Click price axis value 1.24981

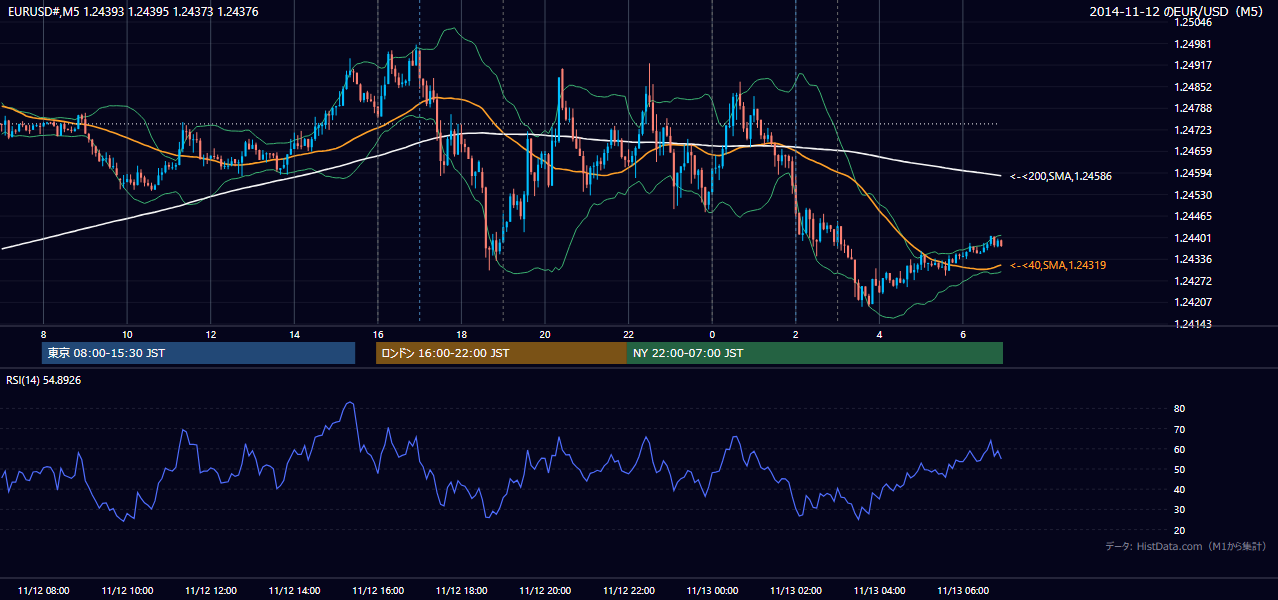coord(1192,44)
